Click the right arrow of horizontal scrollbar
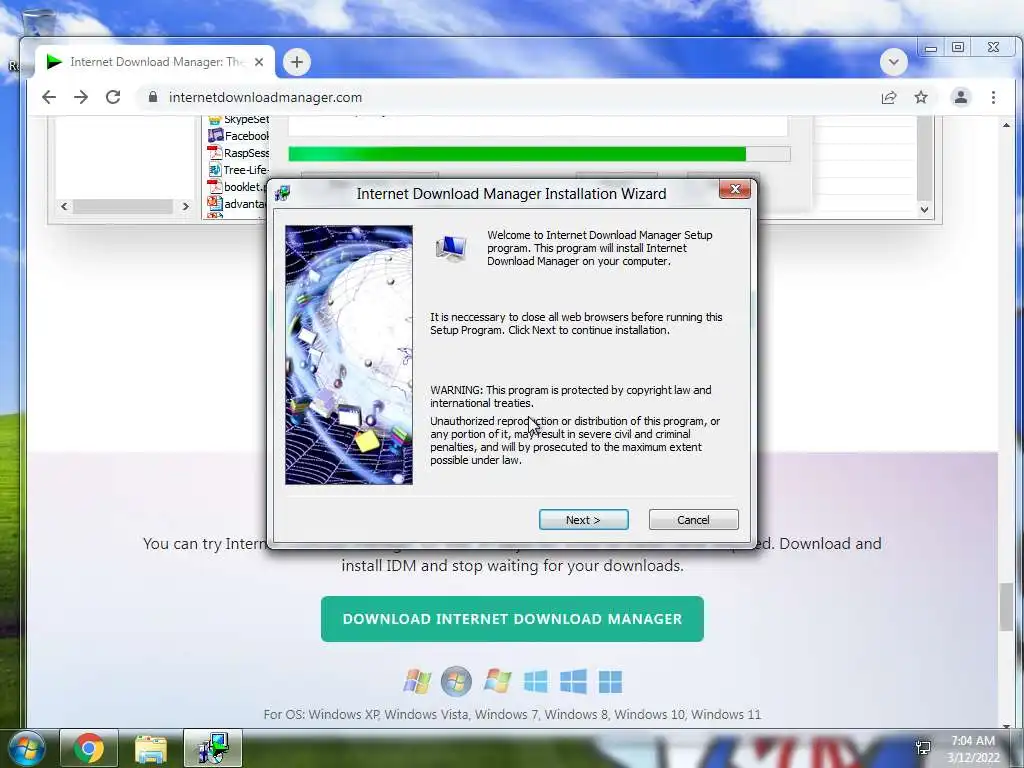Viewport: 1024px width, 768px height. pos(185,206)
